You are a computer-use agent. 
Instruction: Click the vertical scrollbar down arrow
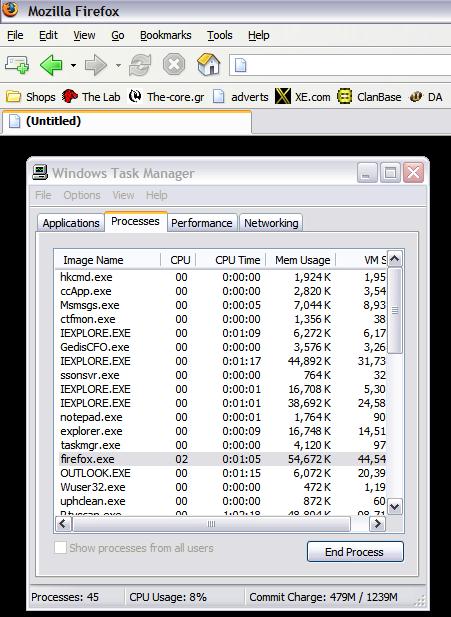tap(395, 507)
